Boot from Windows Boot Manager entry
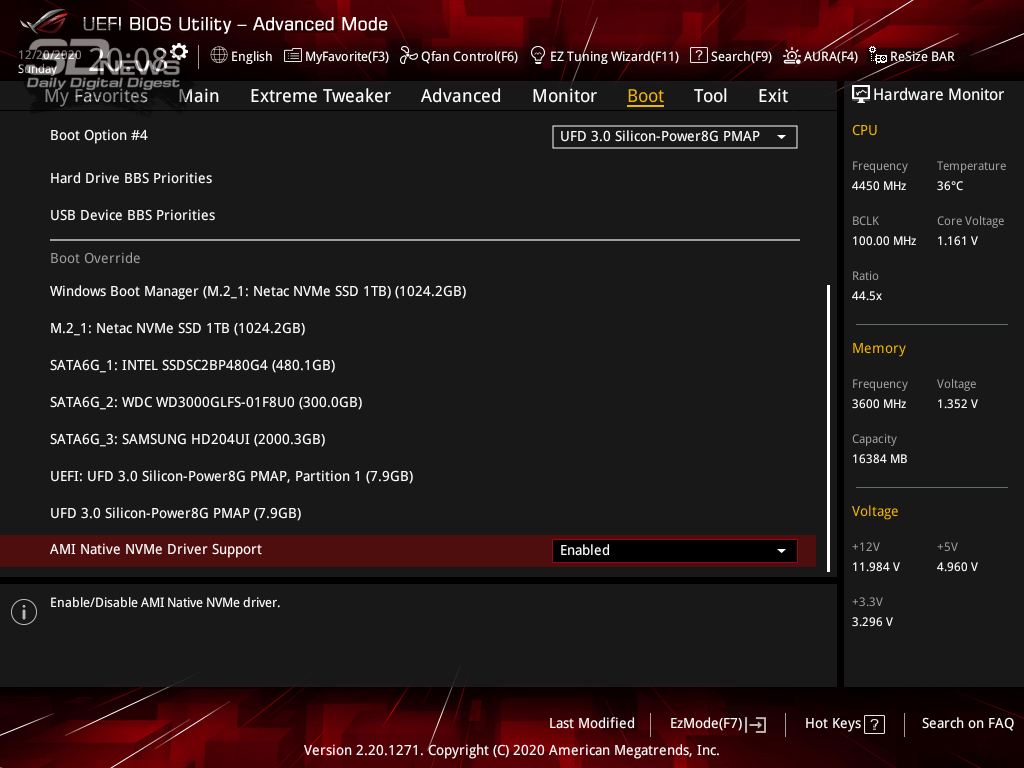Image resolution: width=1024 pixels, height=768 pixels. click(x=258, y=291)
